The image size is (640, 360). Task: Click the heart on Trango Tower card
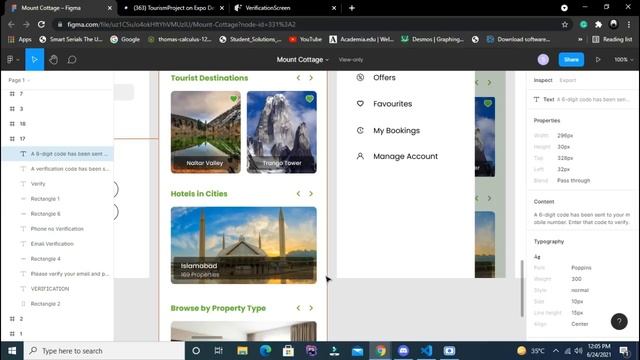pyautogui.click(x=309, y=99)
